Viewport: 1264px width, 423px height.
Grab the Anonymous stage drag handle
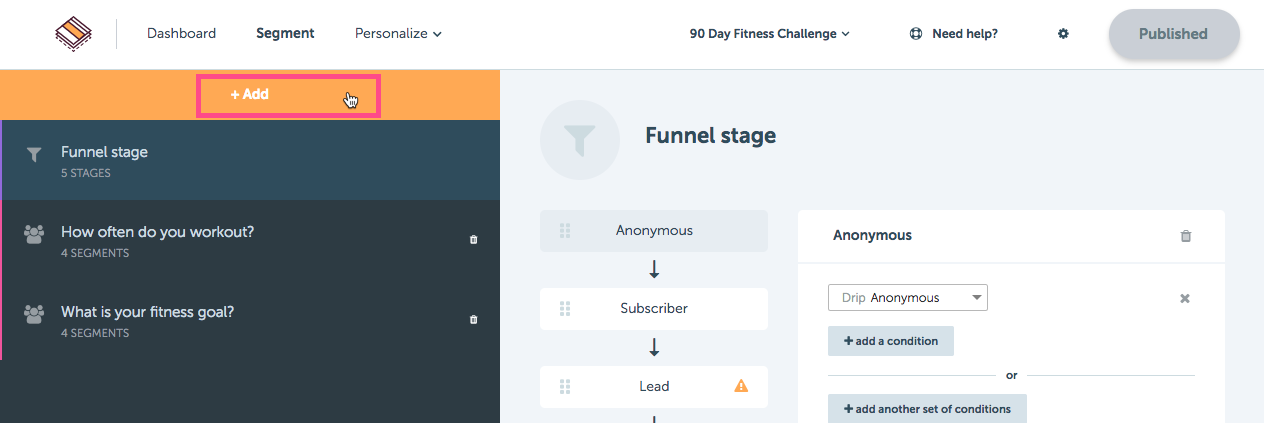pos(565,231)
